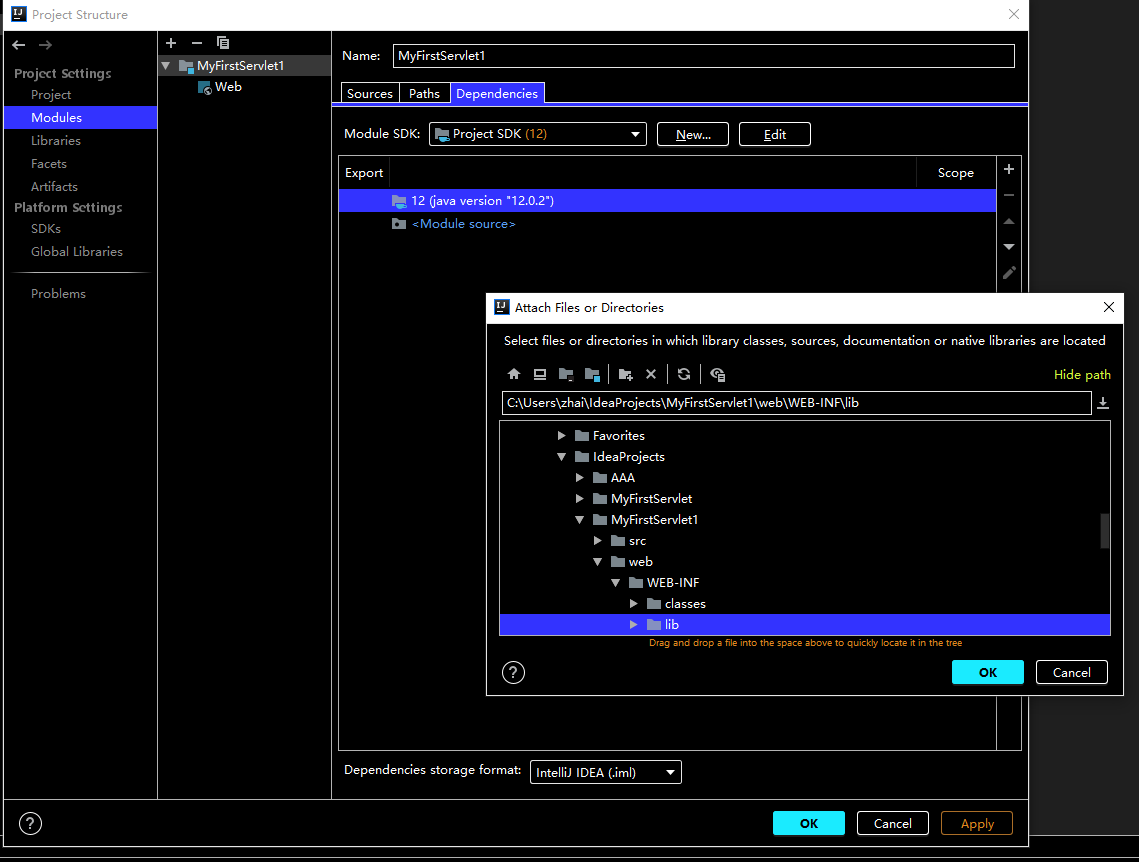
Task: Jump to module directory icon
Action: [592, 374]
